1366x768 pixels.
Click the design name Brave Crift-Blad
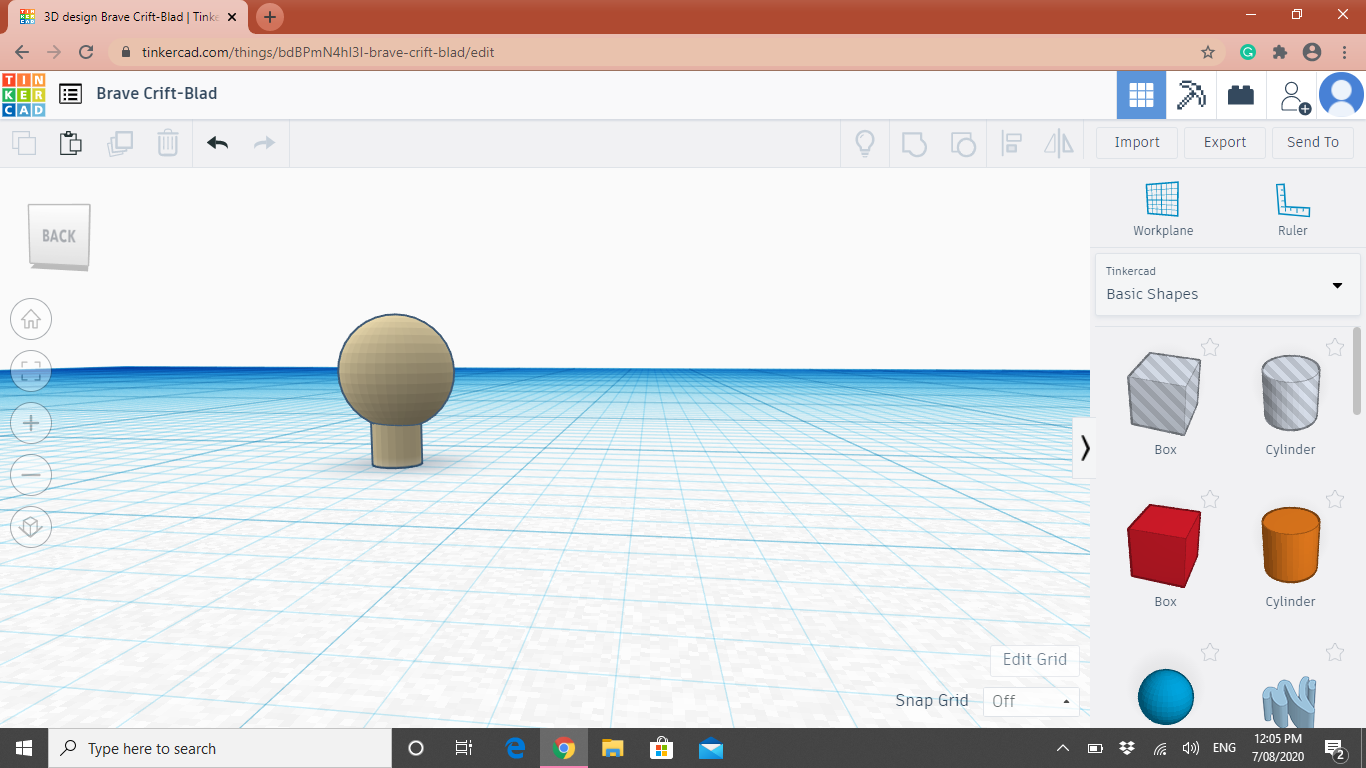tap(157, 93)
